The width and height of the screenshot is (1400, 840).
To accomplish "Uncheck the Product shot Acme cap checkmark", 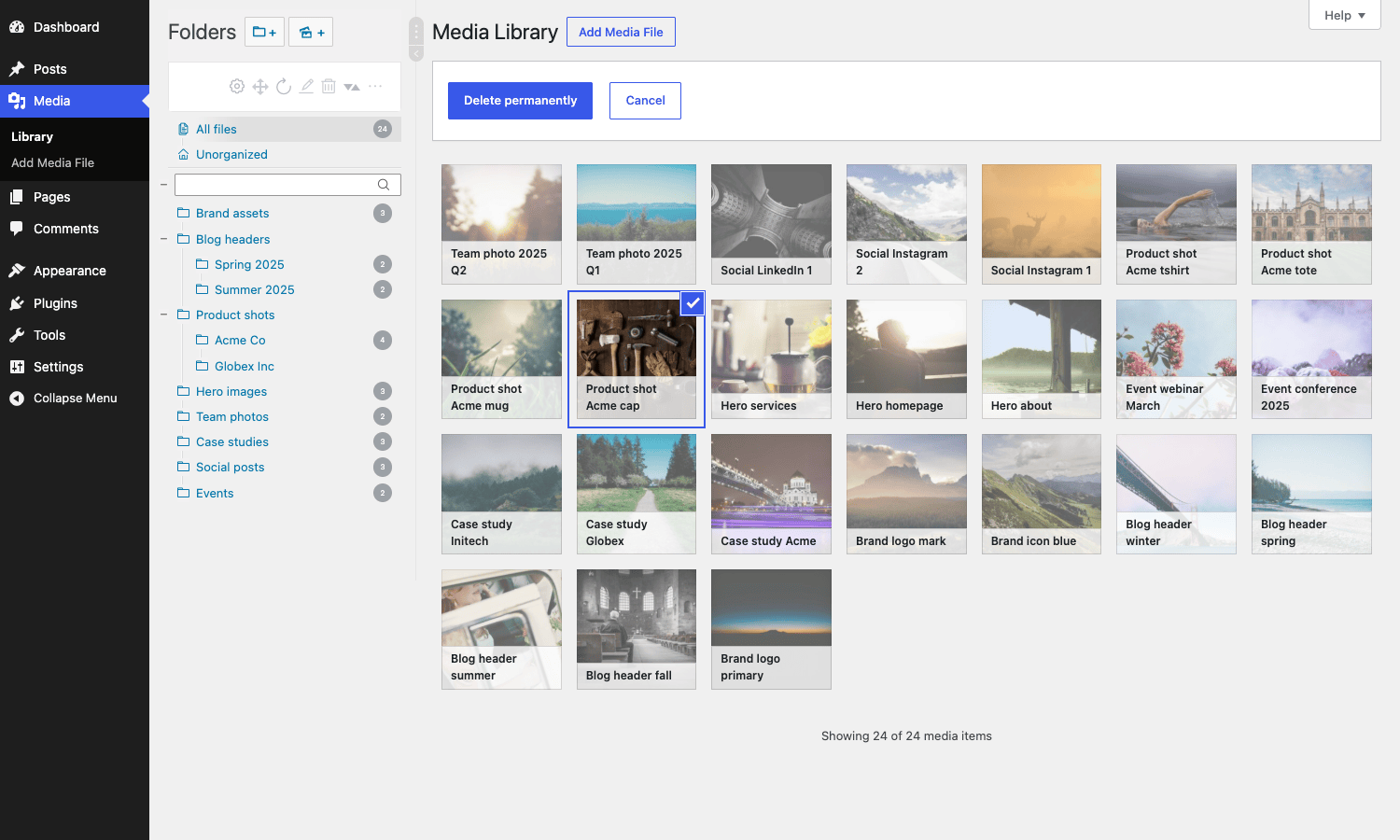I will point(693,303).
